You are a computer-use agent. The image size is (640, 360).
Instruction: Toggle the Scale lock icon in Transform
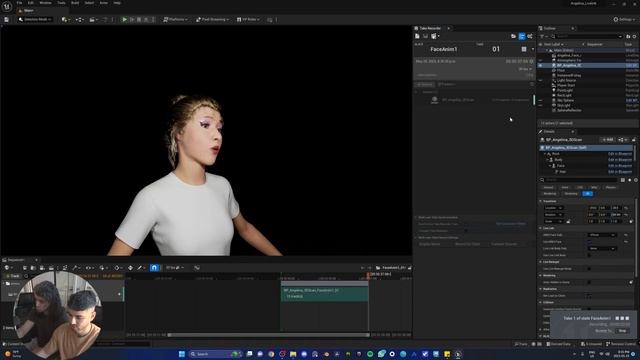[x=568, y=221]
